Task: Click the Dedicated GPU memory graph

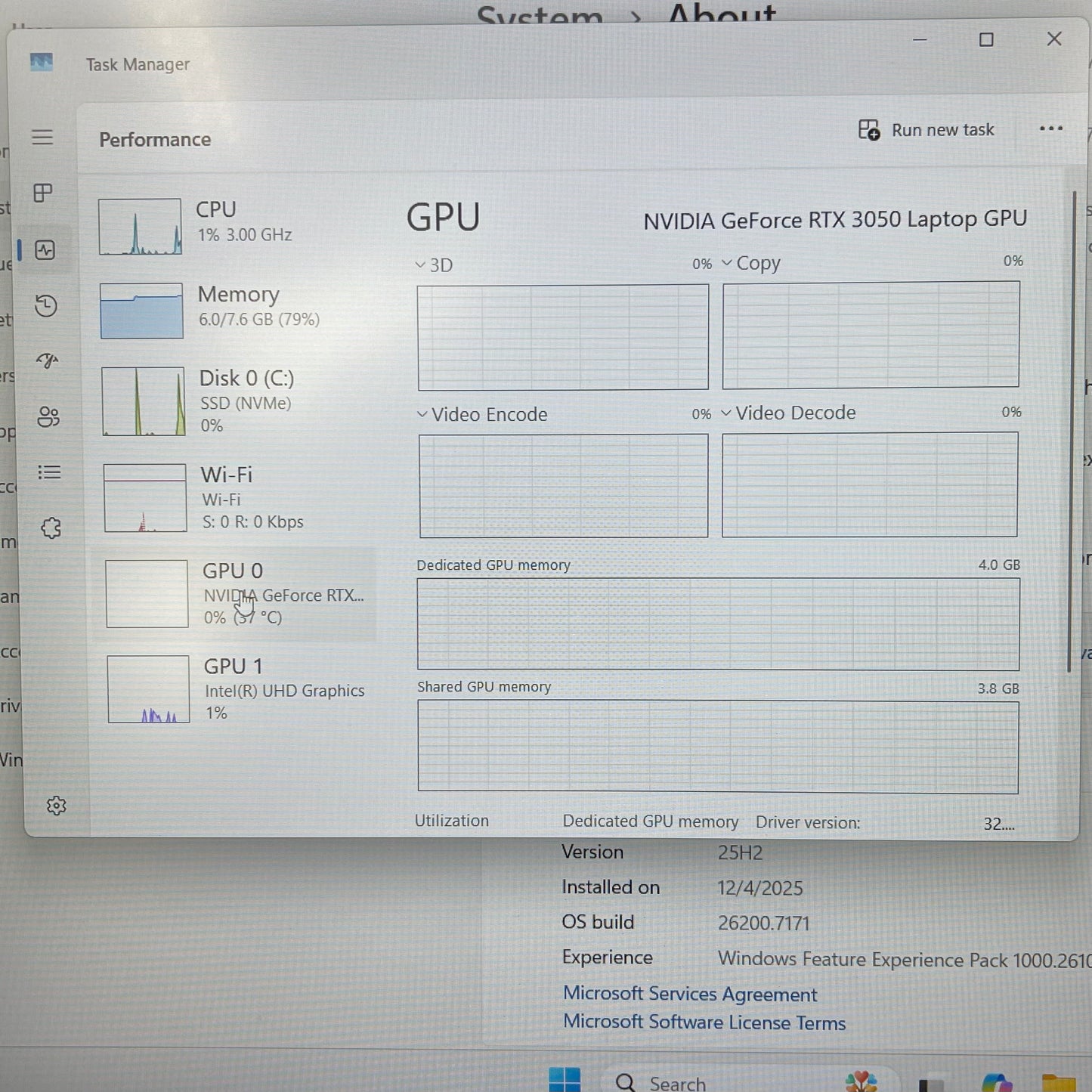Action: tap(718, 623)
